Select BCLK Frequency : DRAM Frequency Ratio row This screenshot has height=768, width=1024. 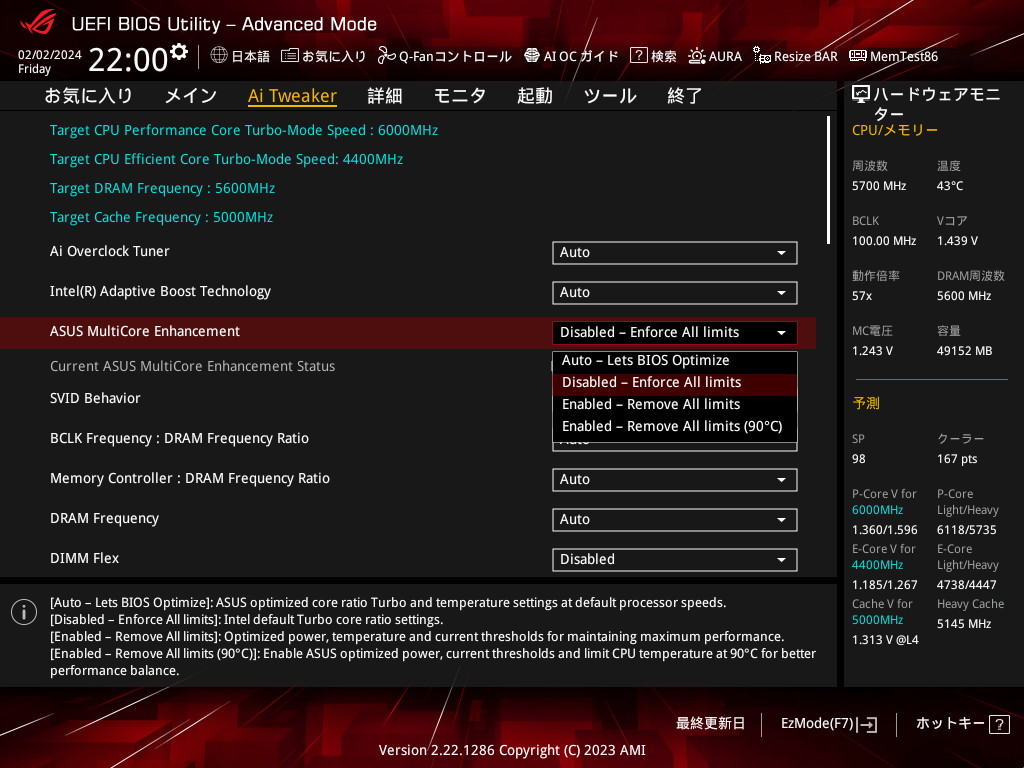click(408, 438)
